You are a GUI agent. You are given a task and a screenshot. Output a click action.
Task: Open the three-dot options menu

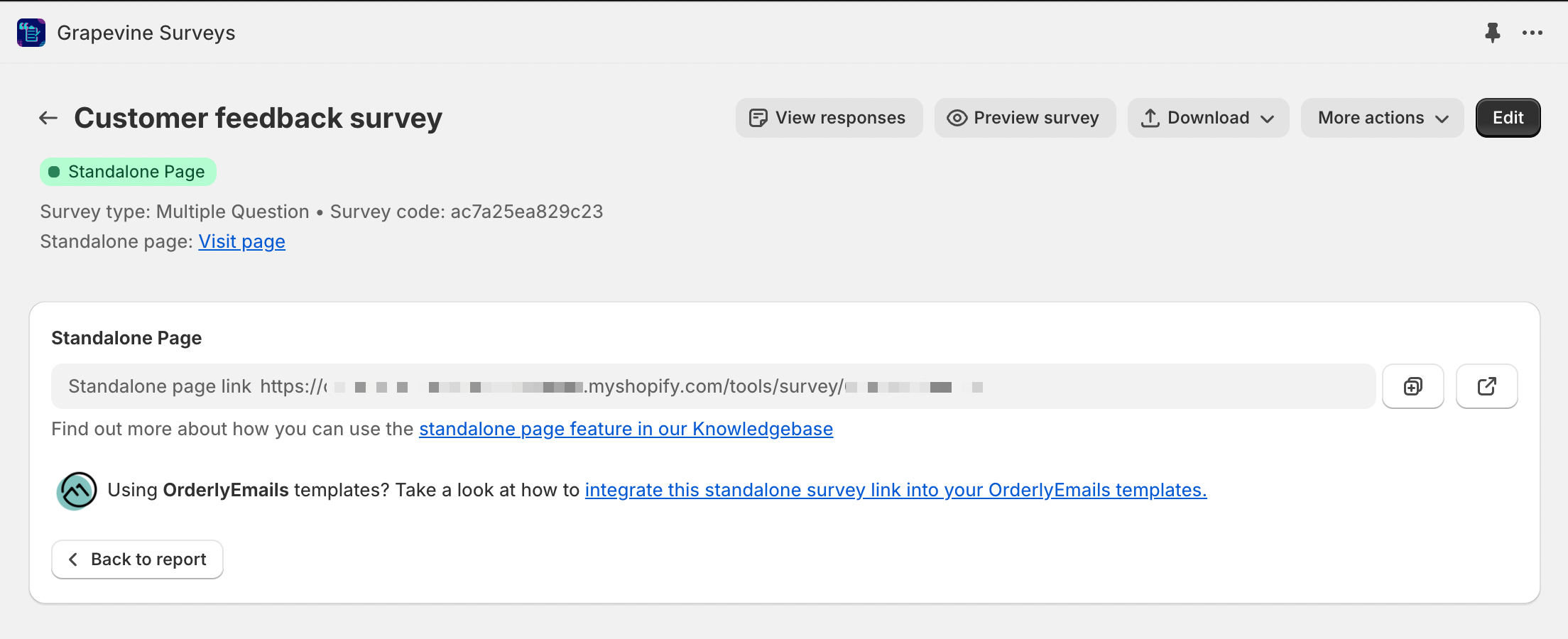pyautogui.click(x=1532, y=33)
